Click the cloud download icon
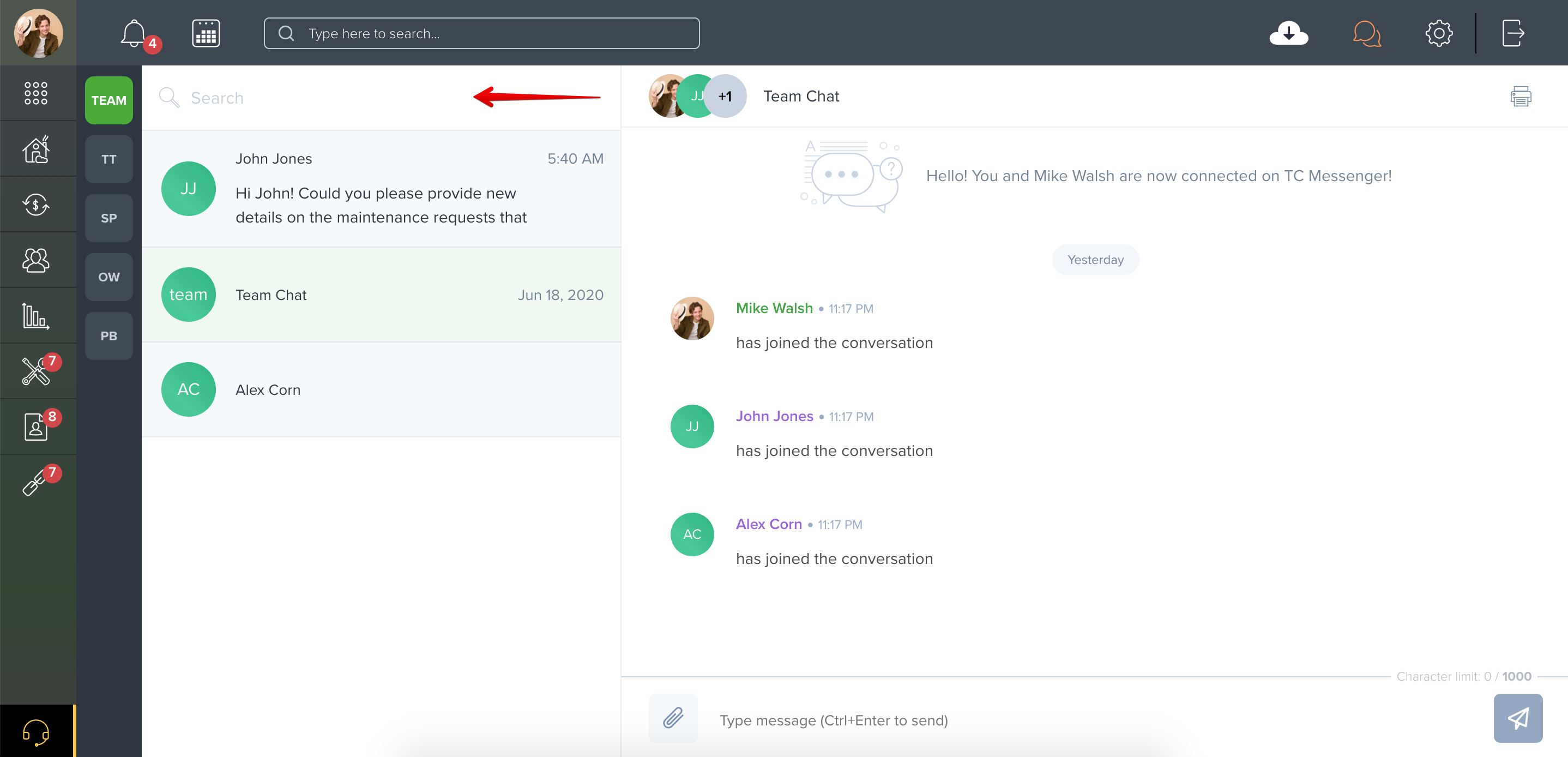Image resolution: width=1568 pixels, height=757 pixels. click(x=1289, y=33)
